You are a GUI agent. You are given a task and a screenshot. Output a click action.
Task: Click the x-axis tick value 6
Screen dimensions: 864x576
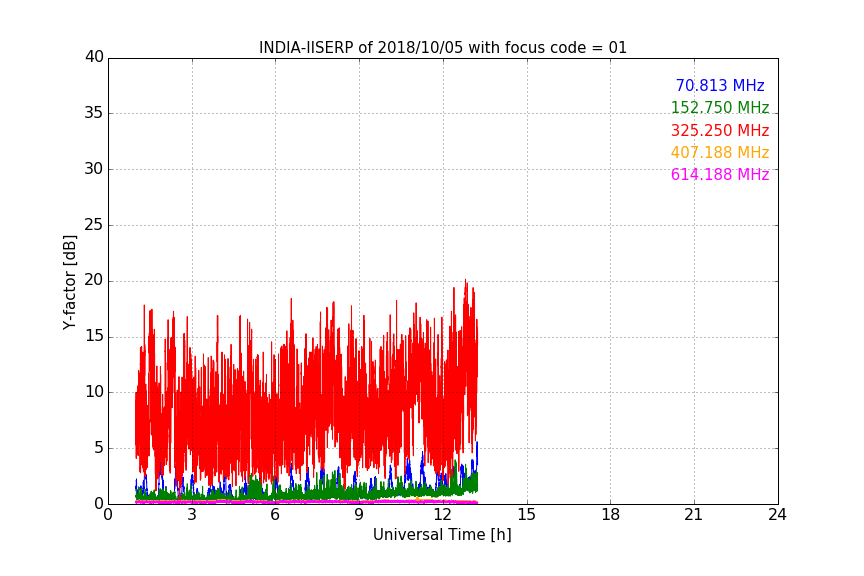(x=276, y=515)
